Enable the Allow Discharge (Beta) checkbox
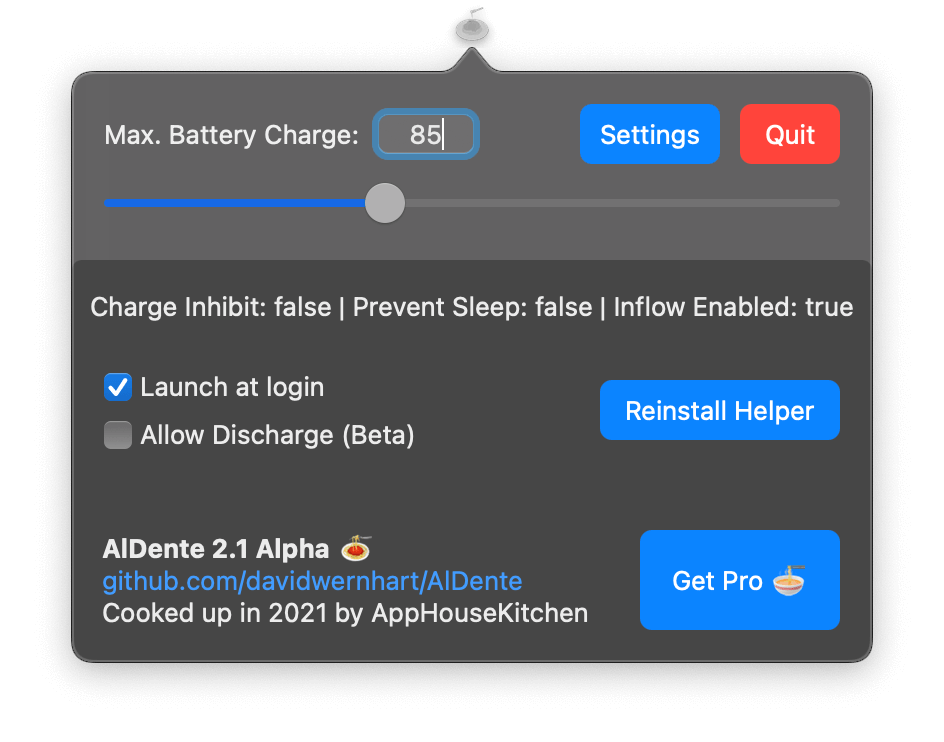 118,435
